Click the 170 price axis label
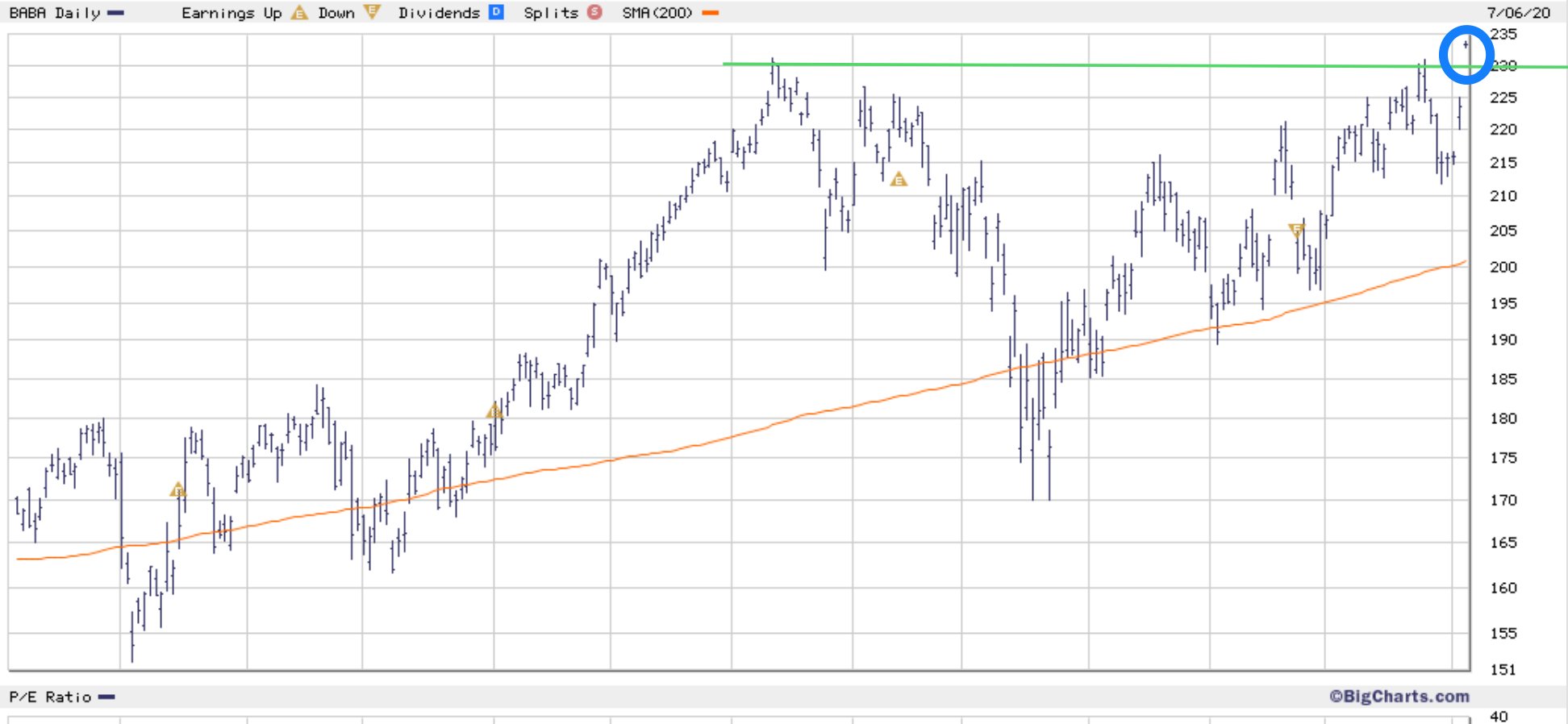Viewport: 1568px width, 724px height. (x=1503, y=500)
